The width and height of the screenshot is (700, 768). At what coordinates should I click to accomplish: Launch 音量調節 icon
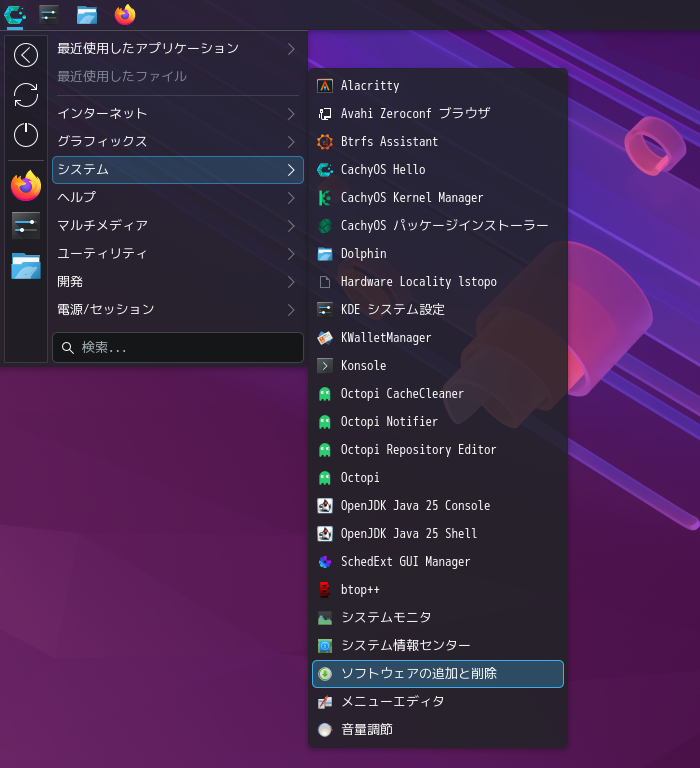[x=325, y=729]
